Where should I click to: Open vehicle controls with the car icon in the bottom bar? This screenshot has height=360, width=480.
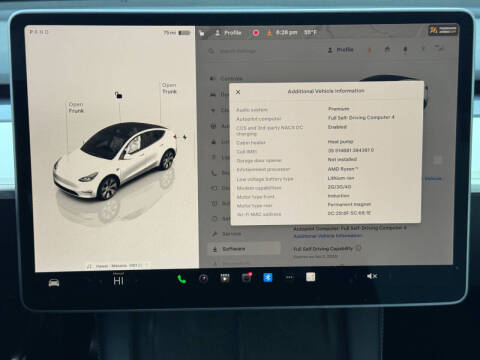pyautogui.click(x=54, y=283)
